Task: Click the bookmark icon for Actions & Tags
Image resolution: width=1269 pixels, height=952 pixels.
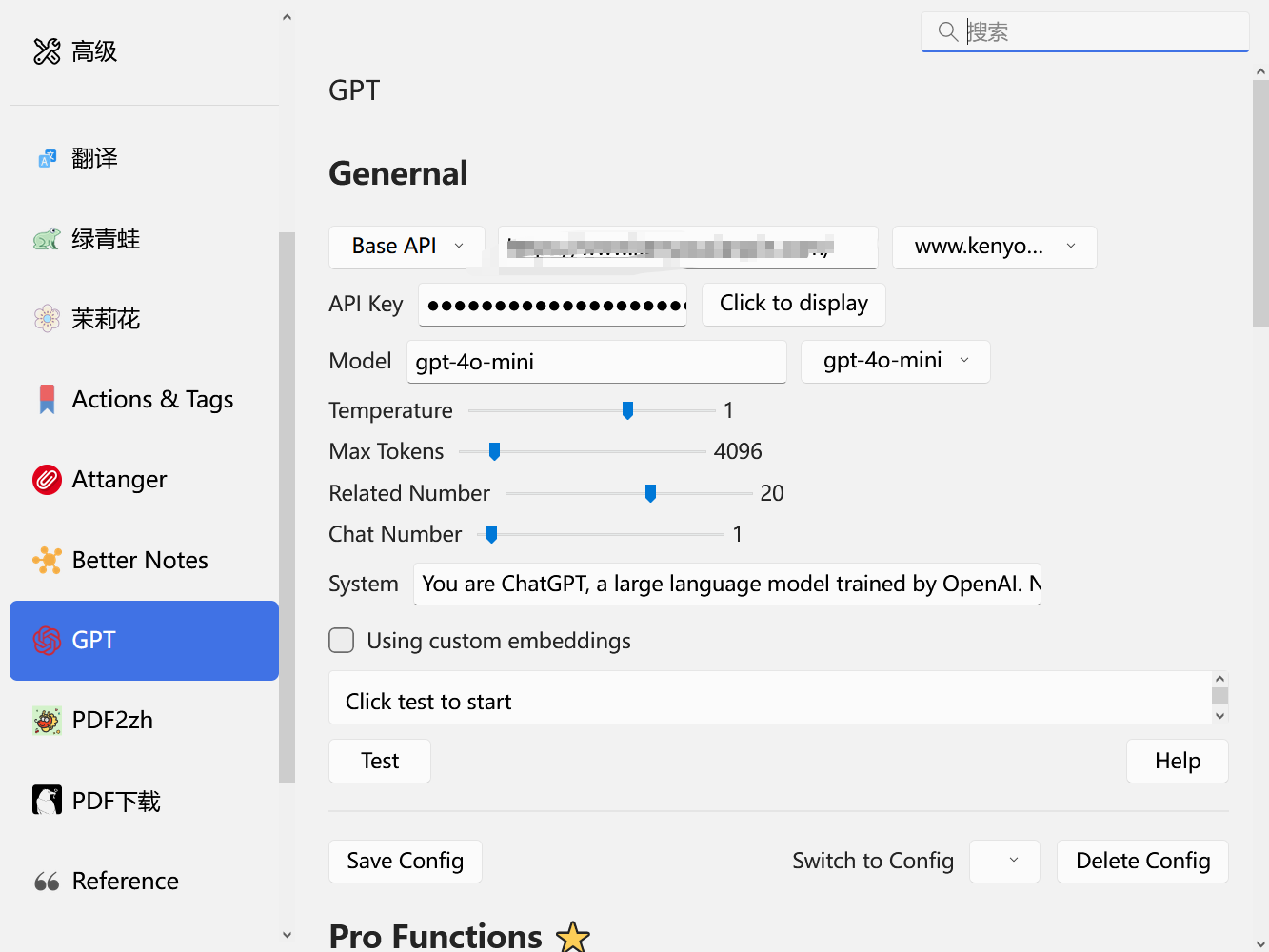Action: pos(47,399)
